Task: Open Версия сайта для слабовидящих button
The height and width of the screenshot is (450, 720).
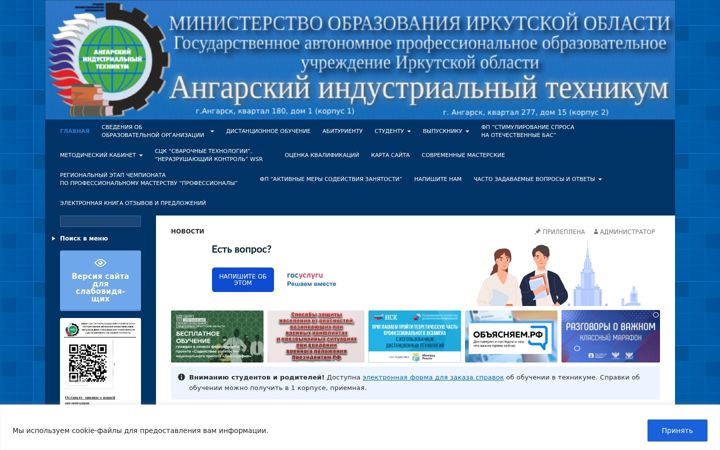Action: click(100, 281)
